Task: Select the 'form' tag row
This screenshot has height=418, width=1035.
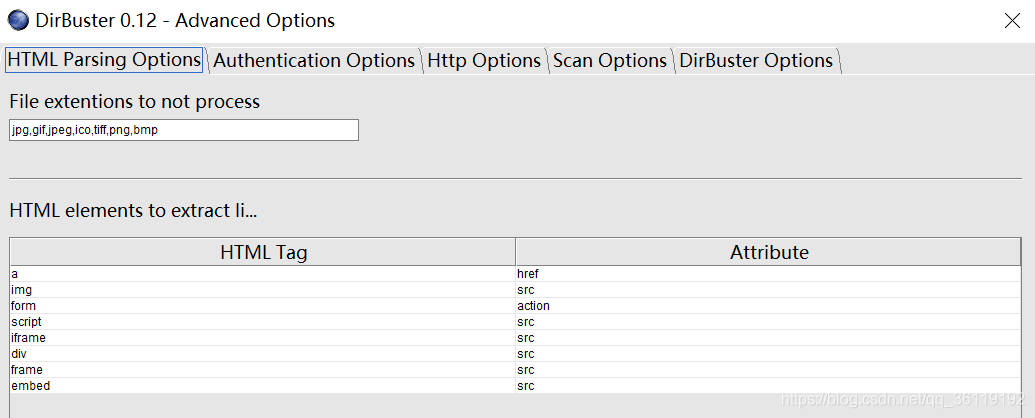Action: tap(262, 306)
